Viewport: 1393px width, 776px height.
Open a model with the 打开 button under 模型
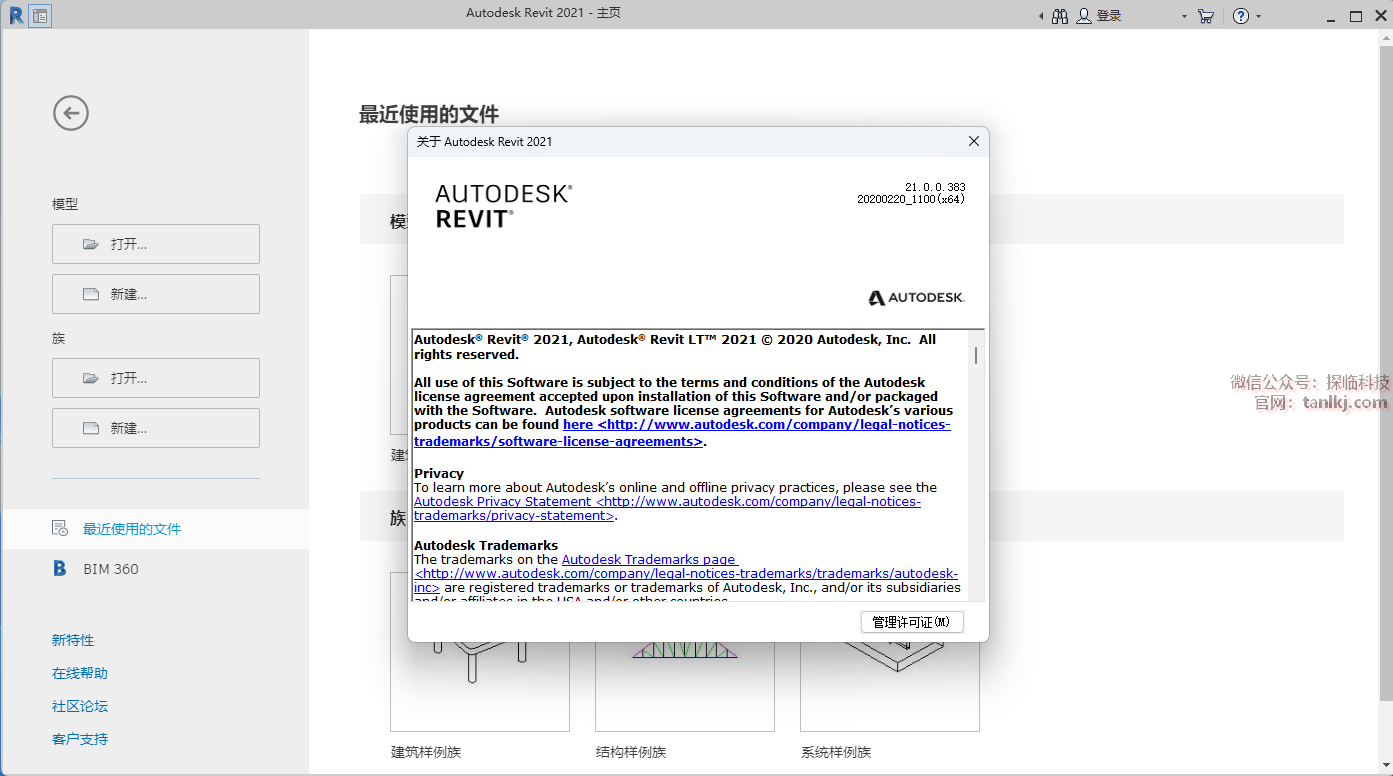[156, 244]
